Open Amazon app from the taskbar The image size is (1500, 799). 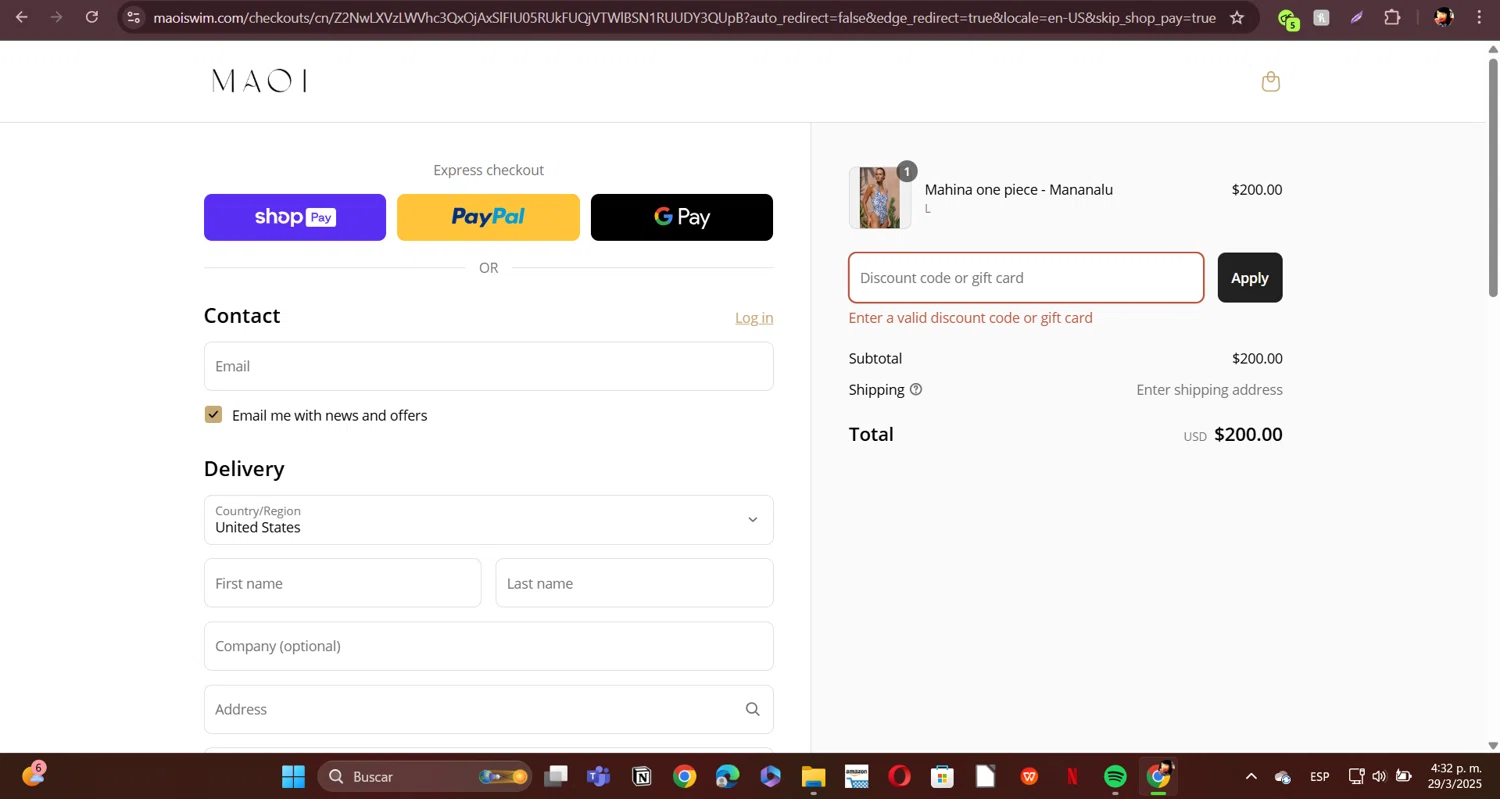tap(856, 776)
